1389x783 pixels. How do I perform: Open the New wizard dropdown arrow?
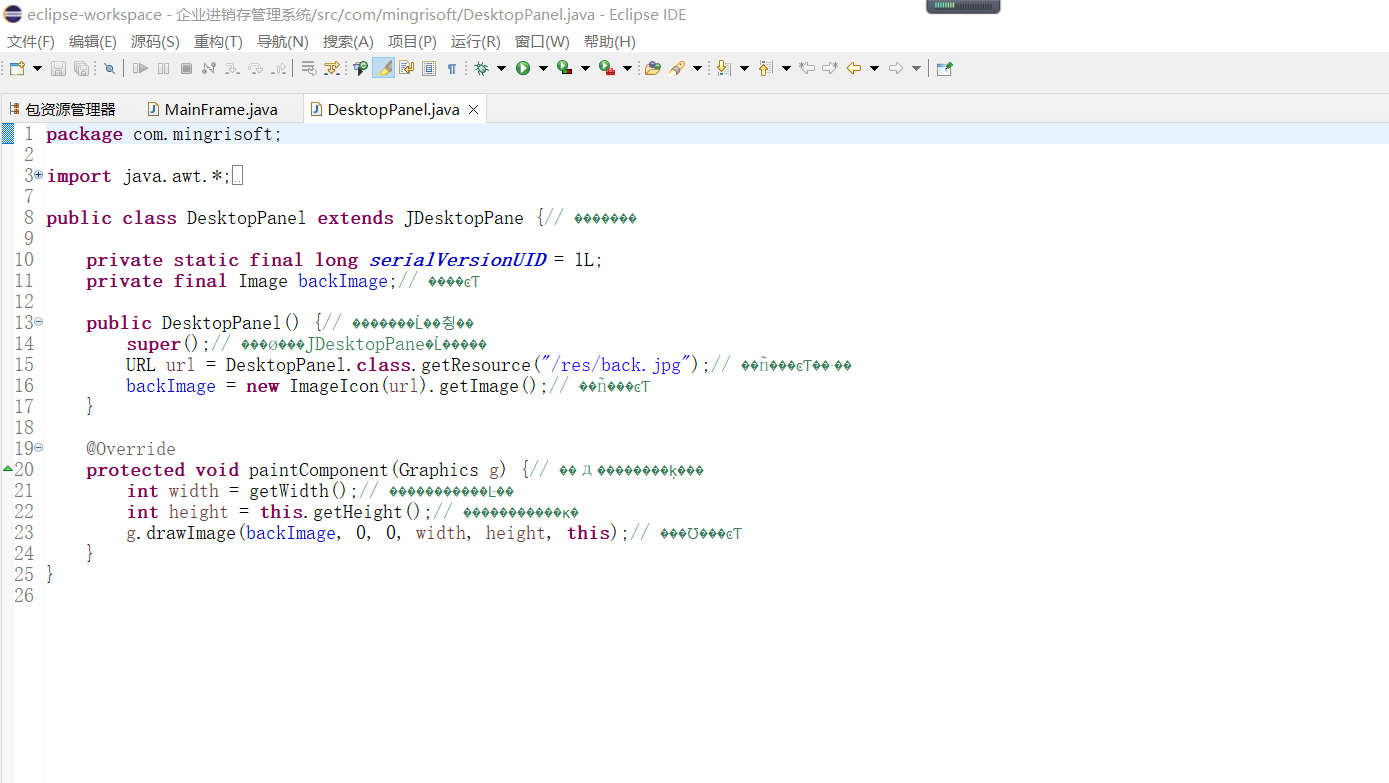37,68
